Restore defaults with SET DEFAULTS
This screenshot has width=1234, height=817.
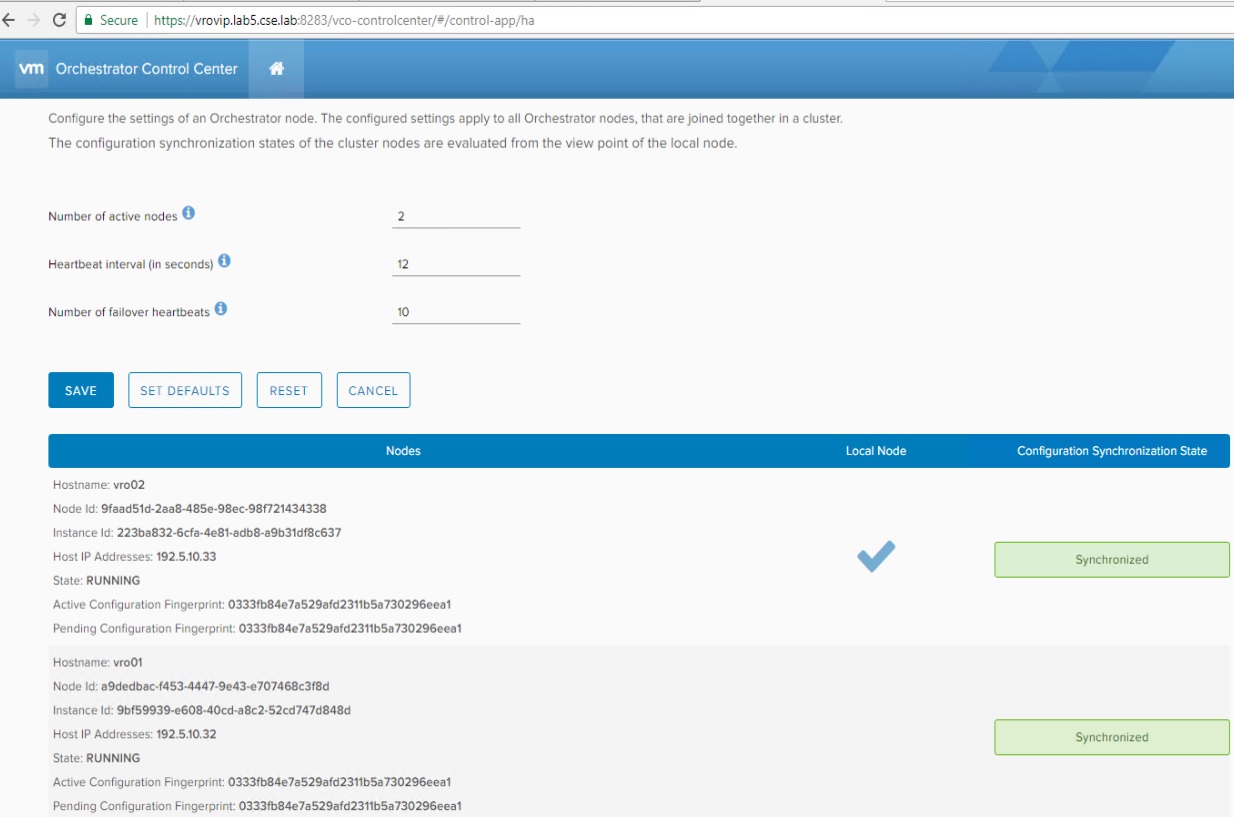click(x=185, y=390)
